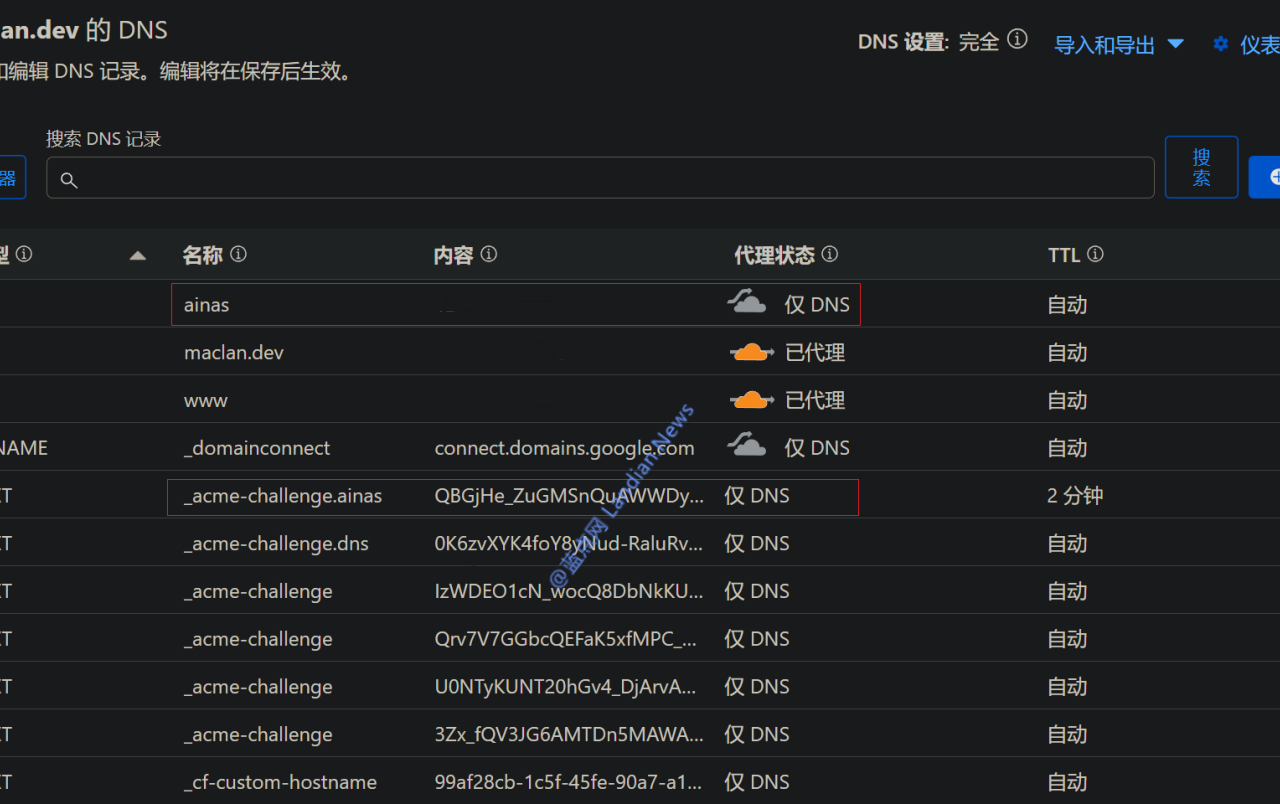Image resolution: width=1280 pixels, height=804 pixels.
Task: Select the www record name
Action: [x=206, y=401]
